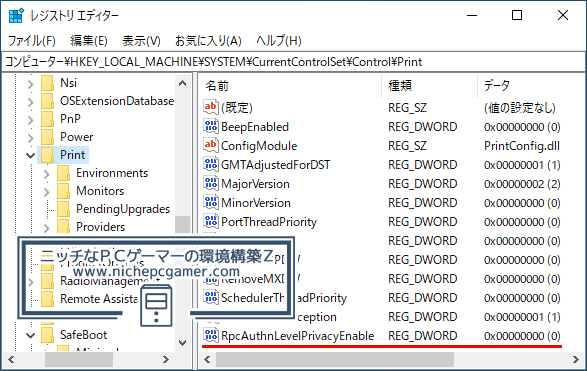Select the RpcAuthnLevelPrivacyEnable value name
Image resolution: width=587 pixels, height=371 pixels.
tap(298, 336)
